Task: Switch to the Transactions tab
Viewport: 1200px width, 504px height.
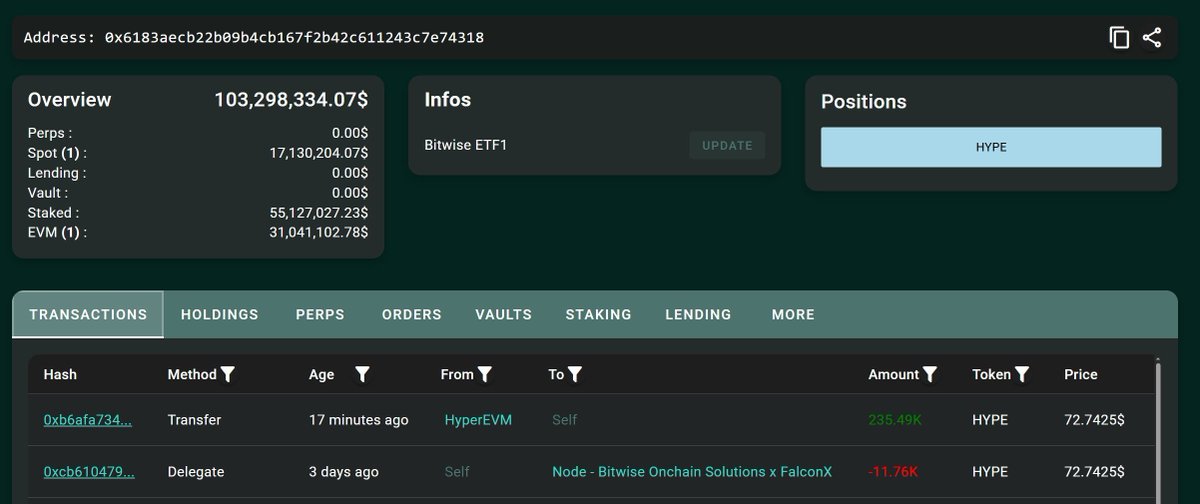Action: click(x=88, y=314)
